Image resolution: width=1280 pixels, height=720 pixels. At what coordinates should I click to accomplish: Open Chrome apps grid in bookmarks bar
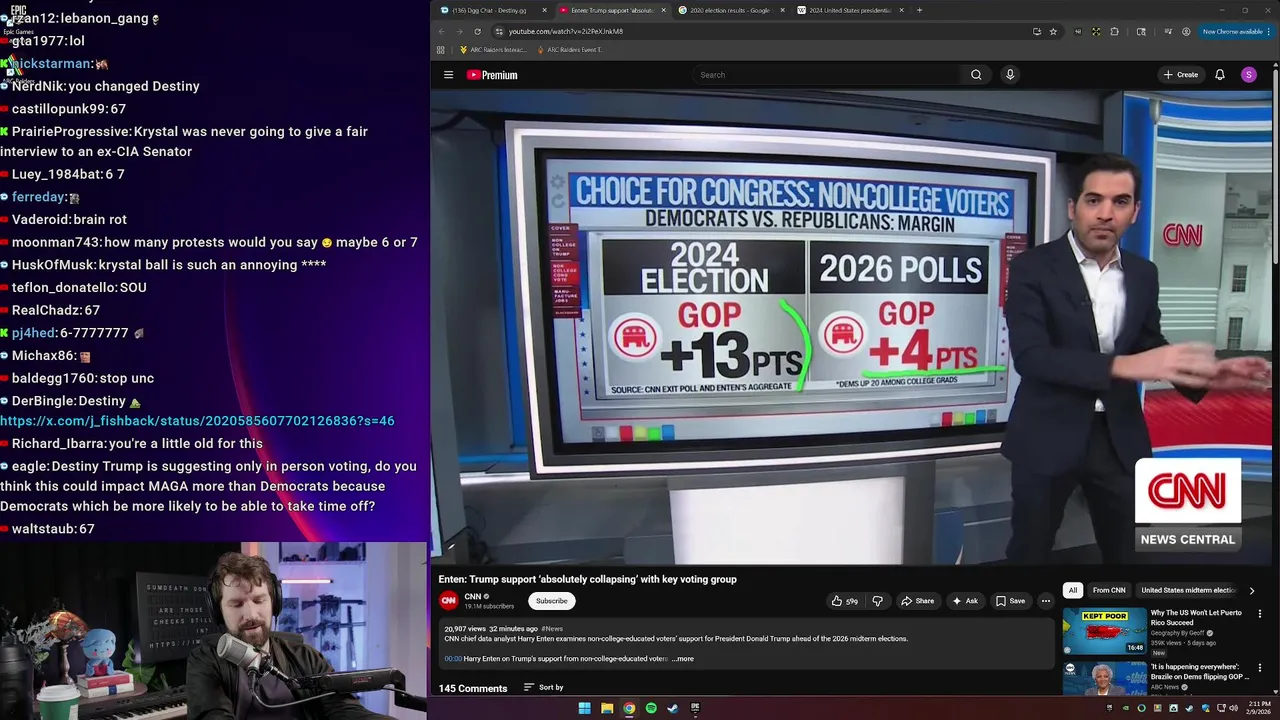point(441,50)
